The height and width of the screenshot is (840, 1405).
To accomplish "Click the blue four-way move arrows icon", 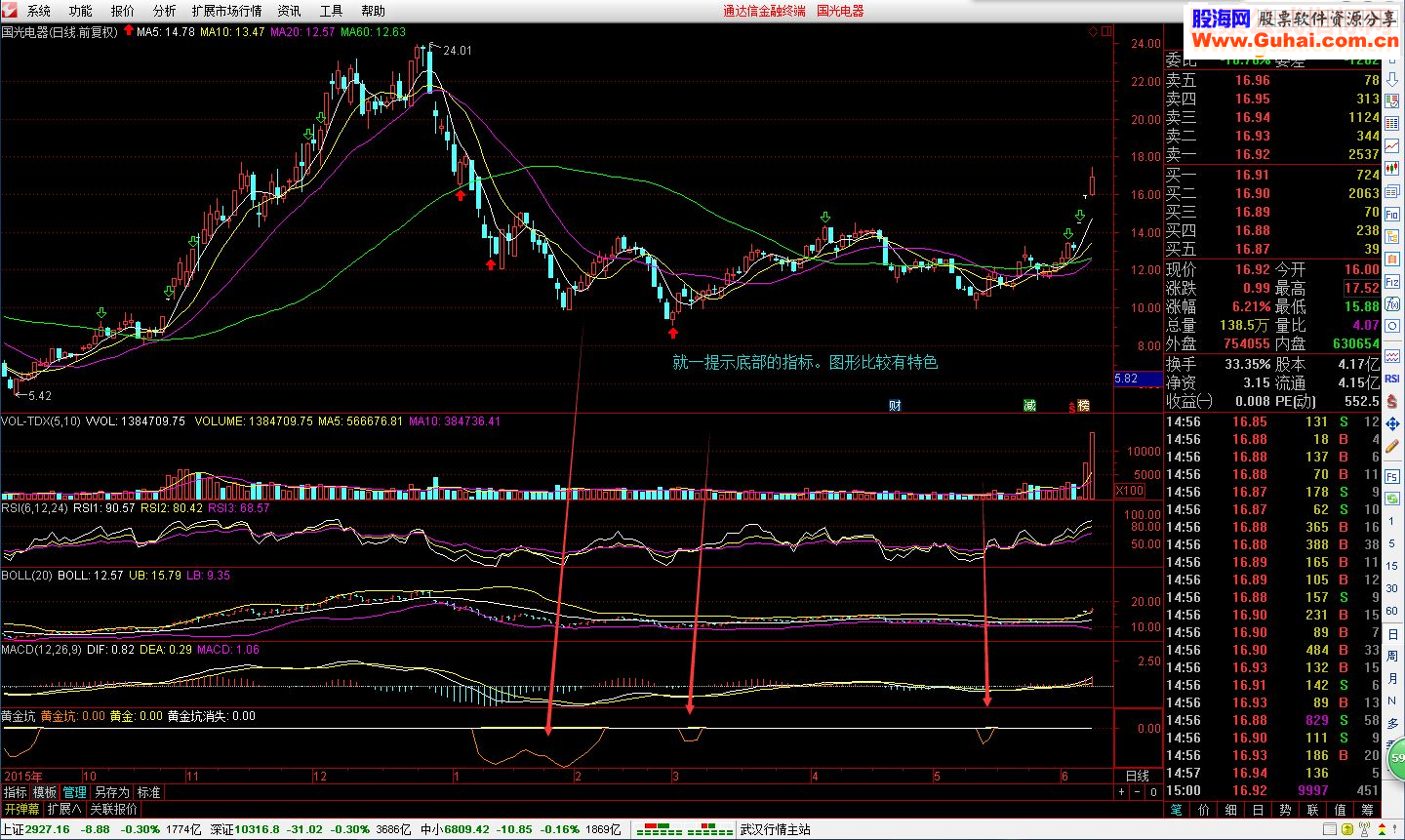I will [1392, 423].
